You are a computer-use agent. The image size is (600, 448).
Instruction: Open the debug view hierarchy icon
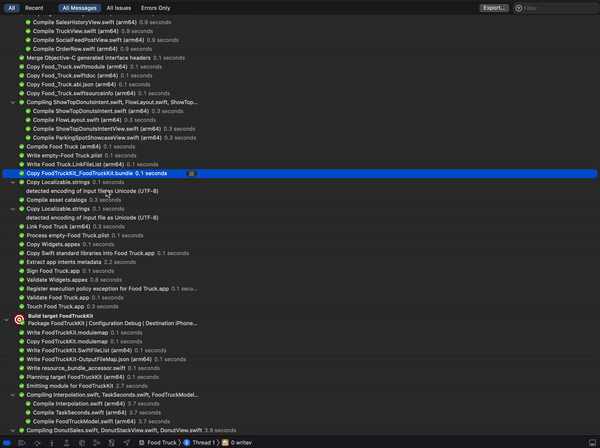(x=82, y=443)
